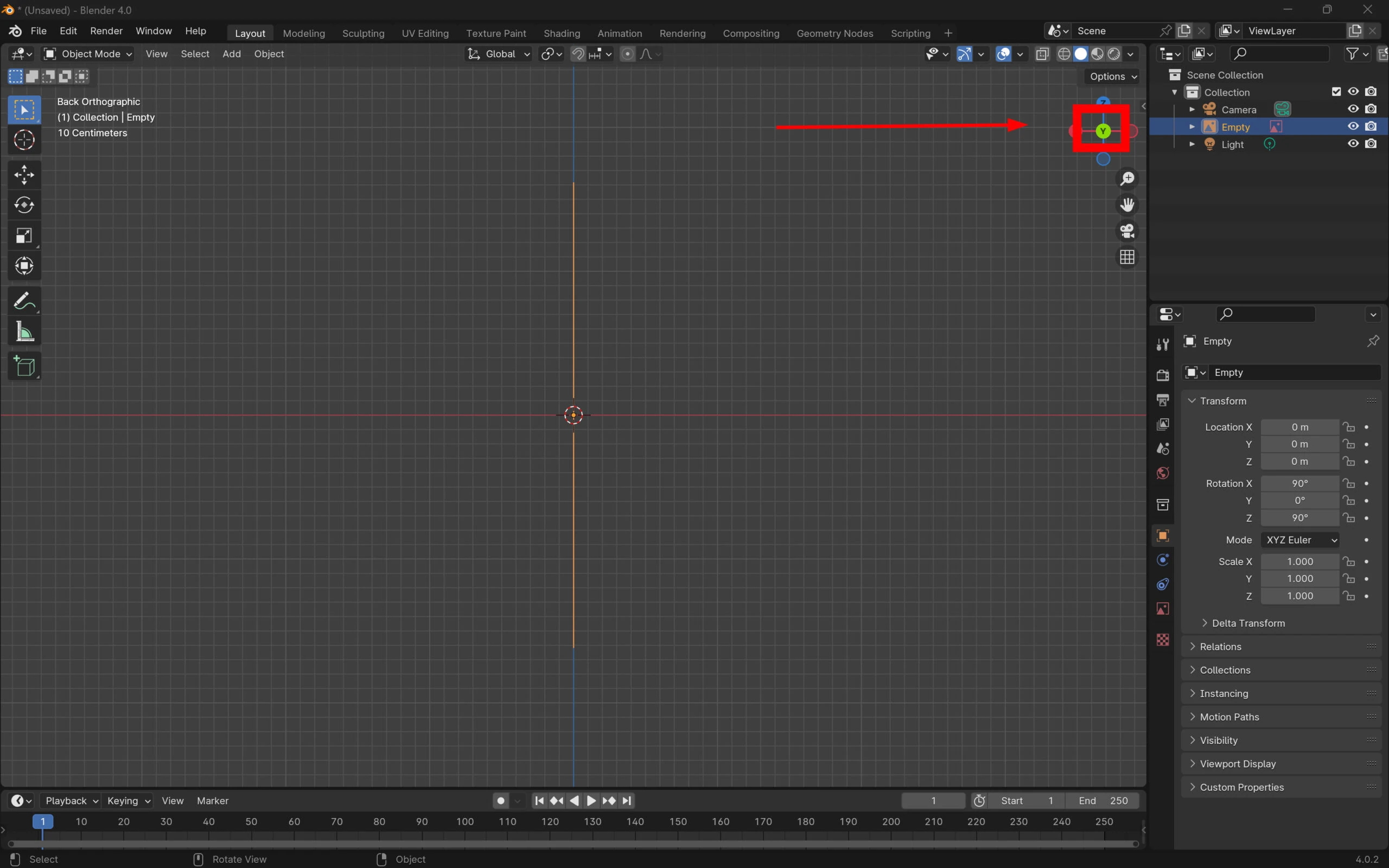Select the Move tool in toolbar
1389x868 pixels.
(x=24, y=175)
